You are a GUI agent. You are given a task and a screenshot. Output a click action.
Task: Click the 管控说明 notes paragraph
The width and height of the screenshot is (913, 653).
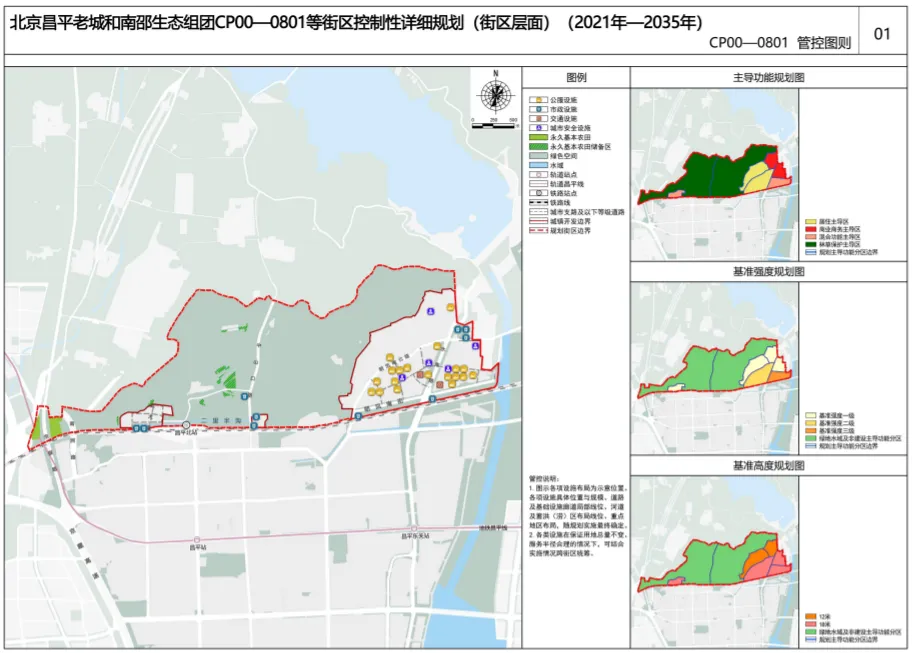[576, 516]
